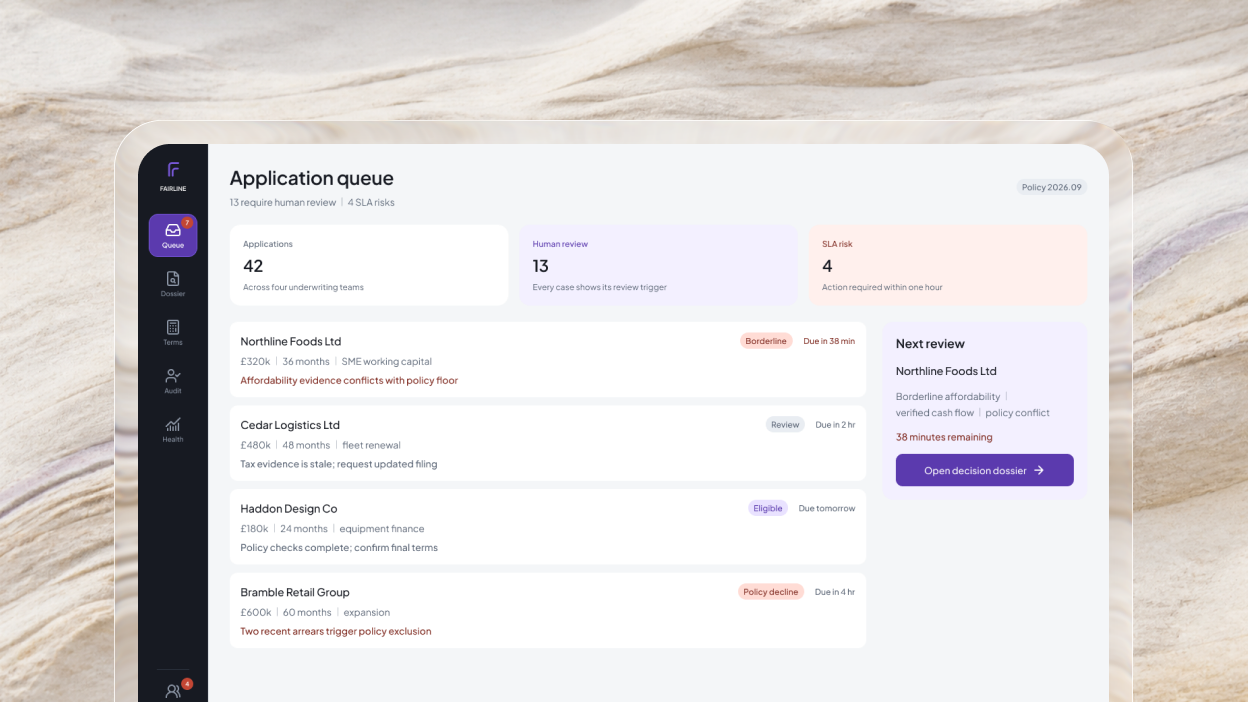Click the Policy decline status tag

tap(771, 592)
